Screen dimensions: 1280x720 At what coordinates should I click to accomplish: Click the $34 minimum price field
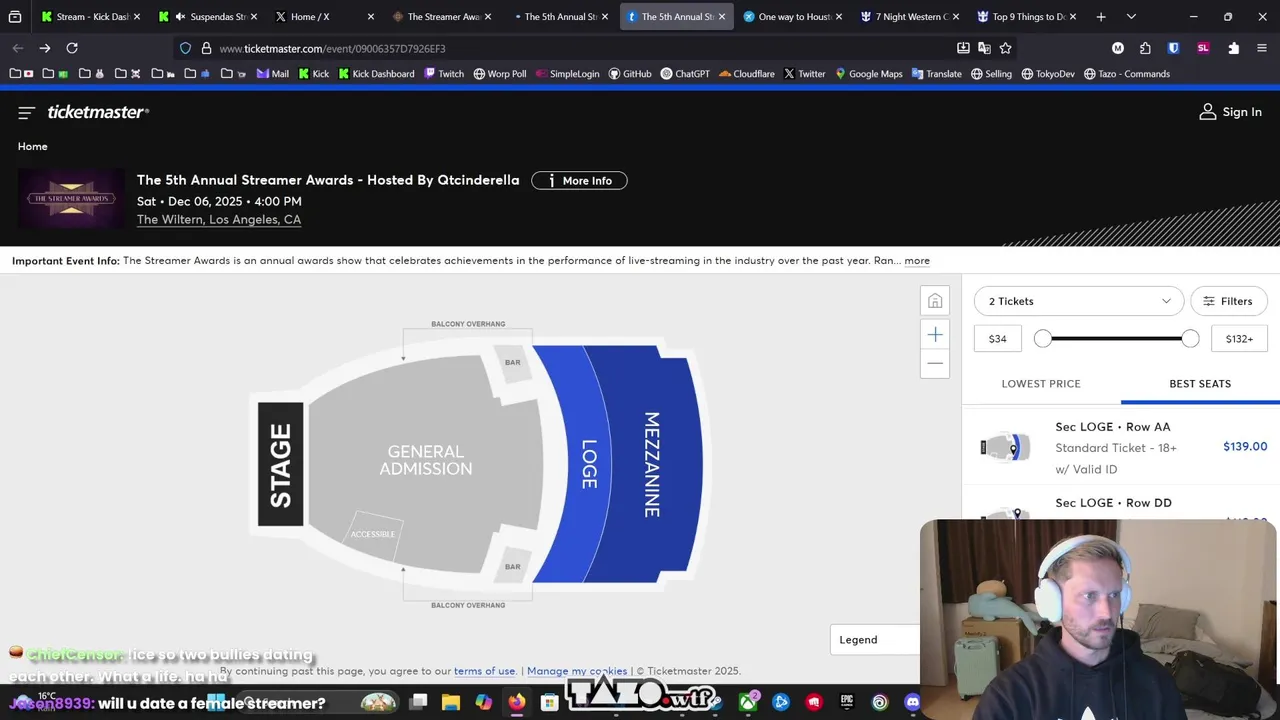coord(998,339)
